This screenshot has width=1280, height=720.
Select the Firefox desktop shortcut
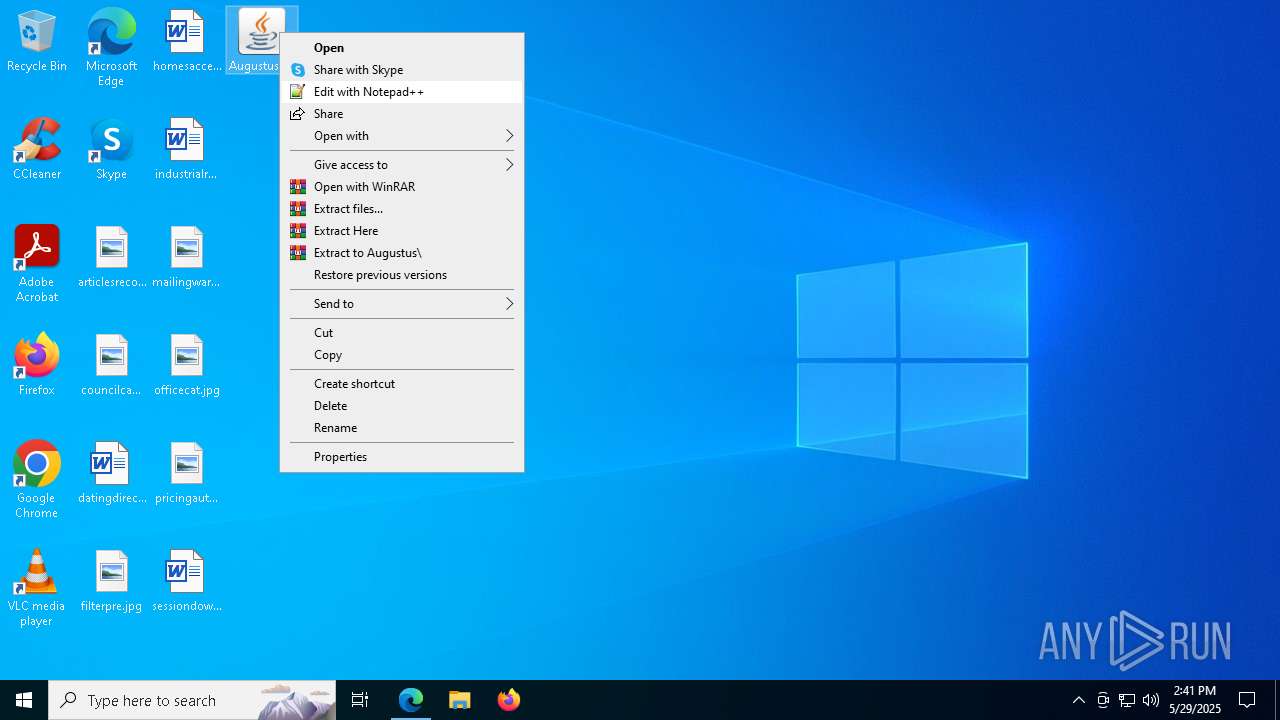tap(37, 366)
